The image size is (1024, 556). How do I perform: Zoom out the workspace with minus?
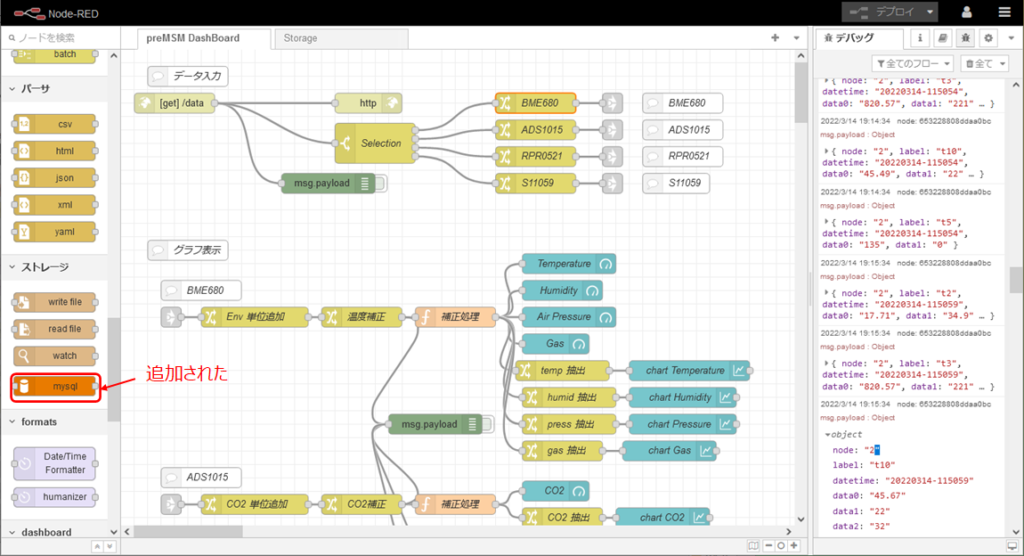(769, 546)
